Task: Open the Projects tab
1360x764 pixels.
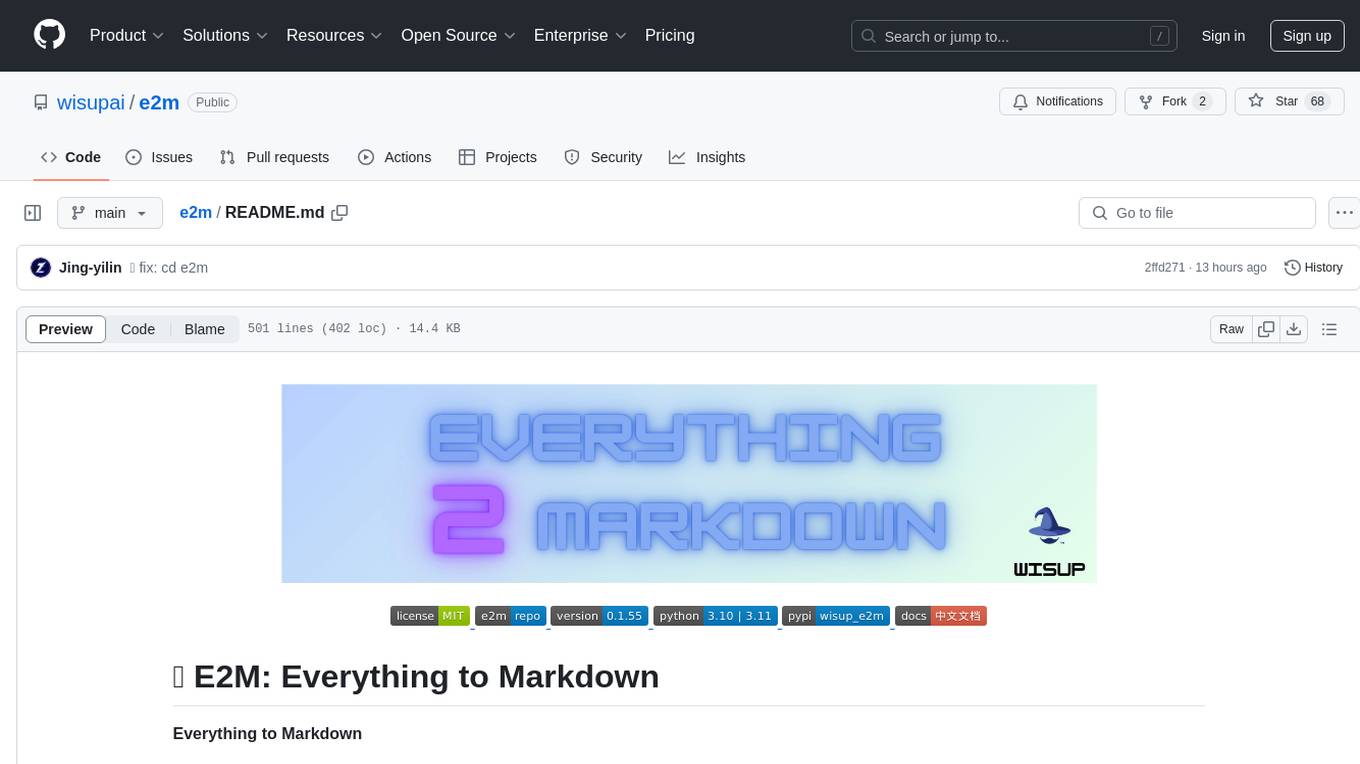Action: coord(497,157)
